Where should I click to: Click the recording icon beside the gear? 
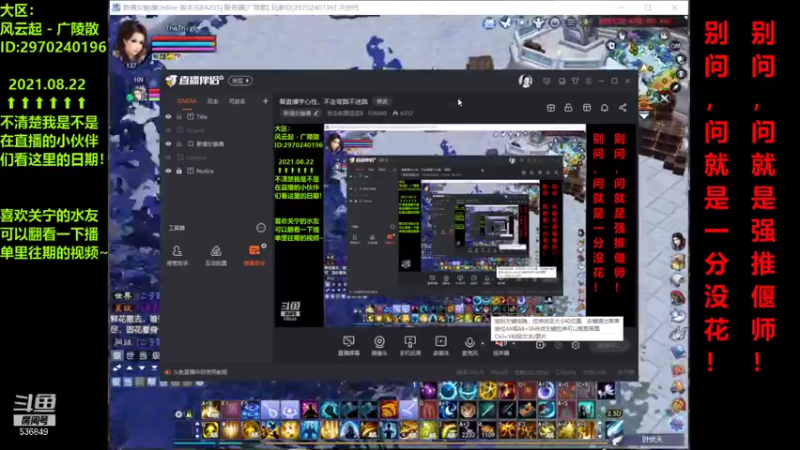(540, 345)
